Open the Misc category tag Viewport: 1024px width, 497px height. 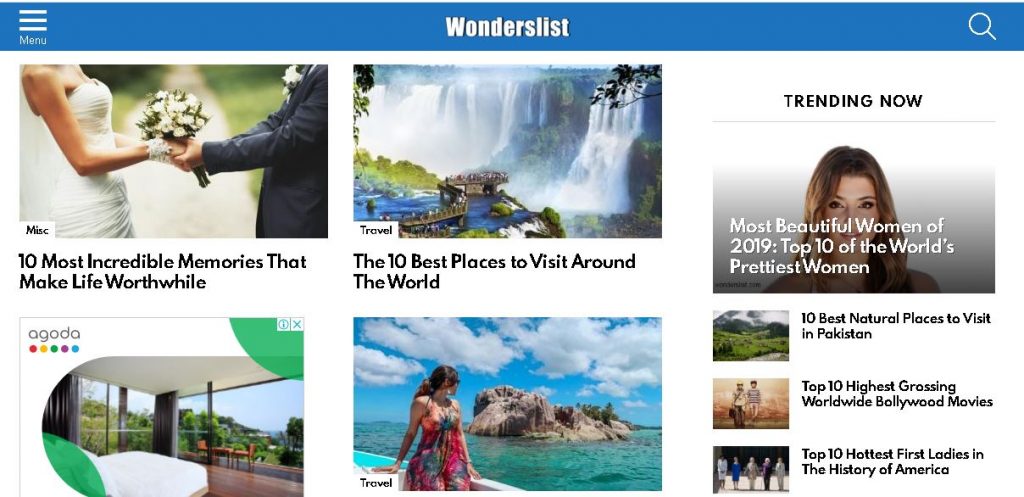[x=37, y=230]
